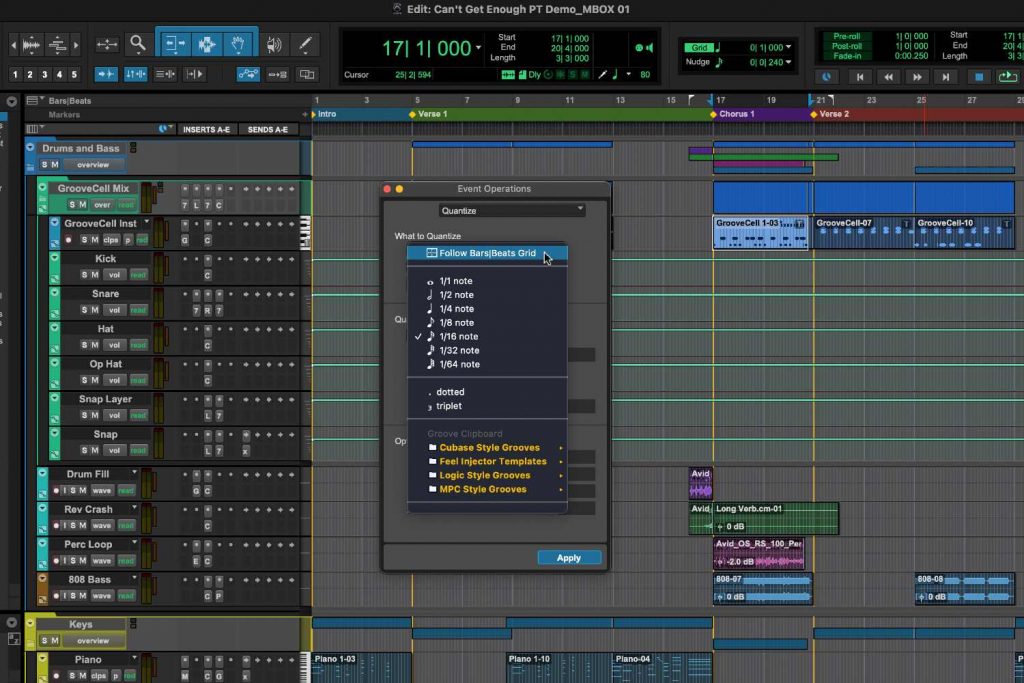Image resolution: width=1024 pixels, height=683 pixels.
Task: Open GrooveCell Inst track clips view selector
Action: click(111, 240)
